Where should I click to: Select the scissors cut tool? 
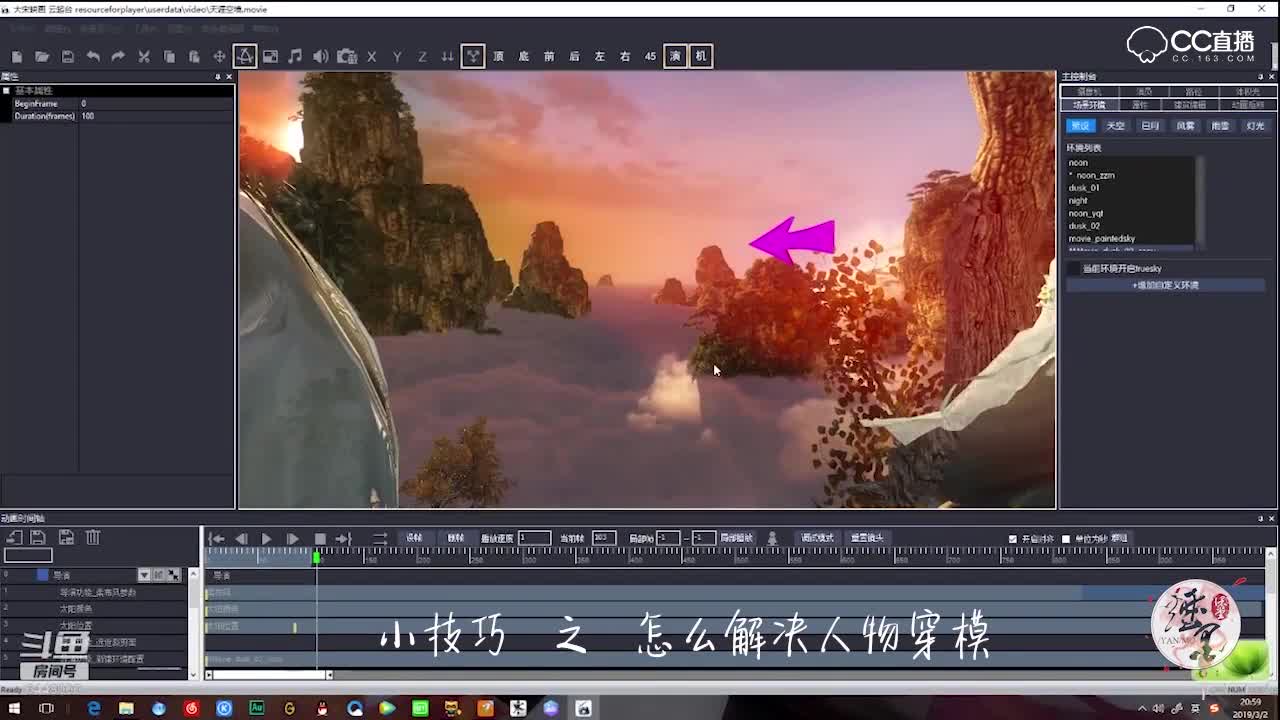pos(143,57)
